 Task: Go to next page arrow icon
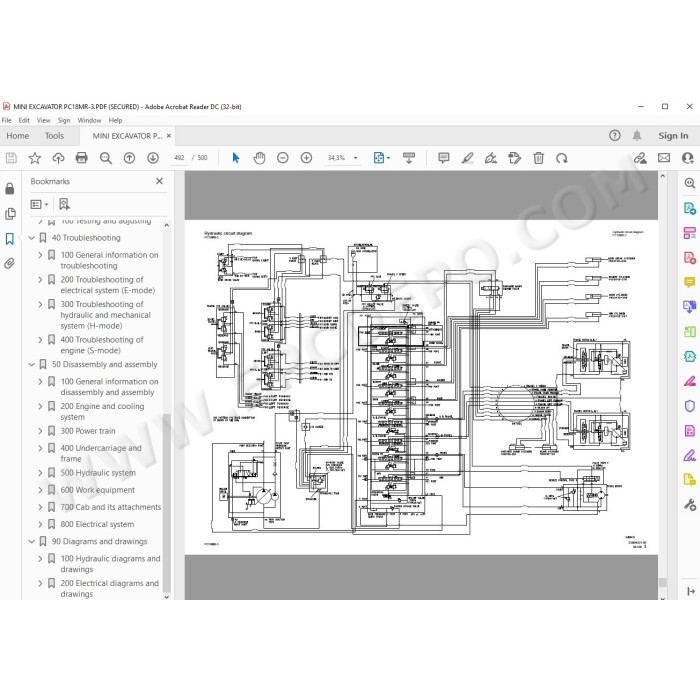(x=153, y=158)
